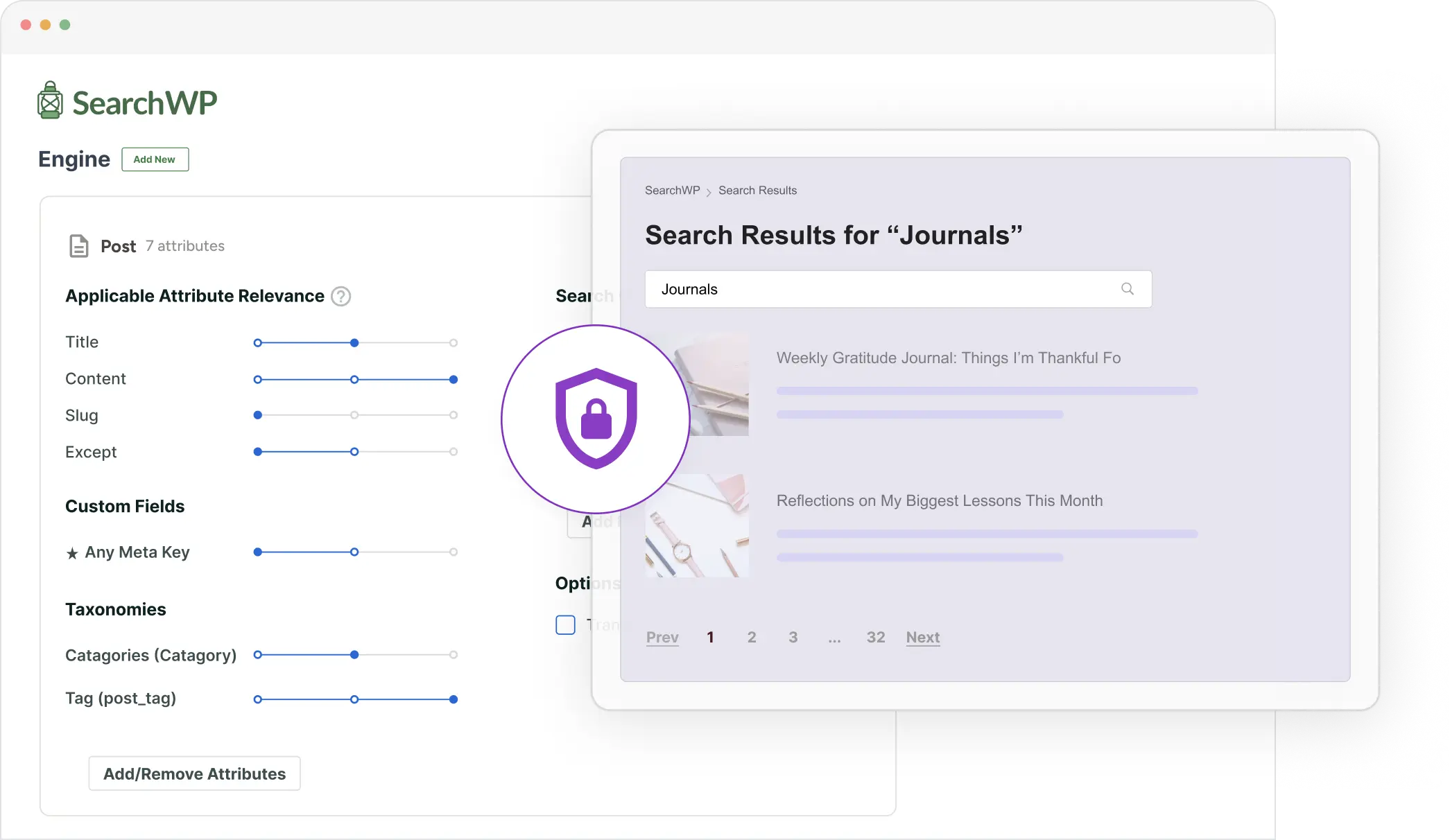Screen dimensions: 1450x840
Task: Click the Next pagination link
Action: click(x=922, y=638)
